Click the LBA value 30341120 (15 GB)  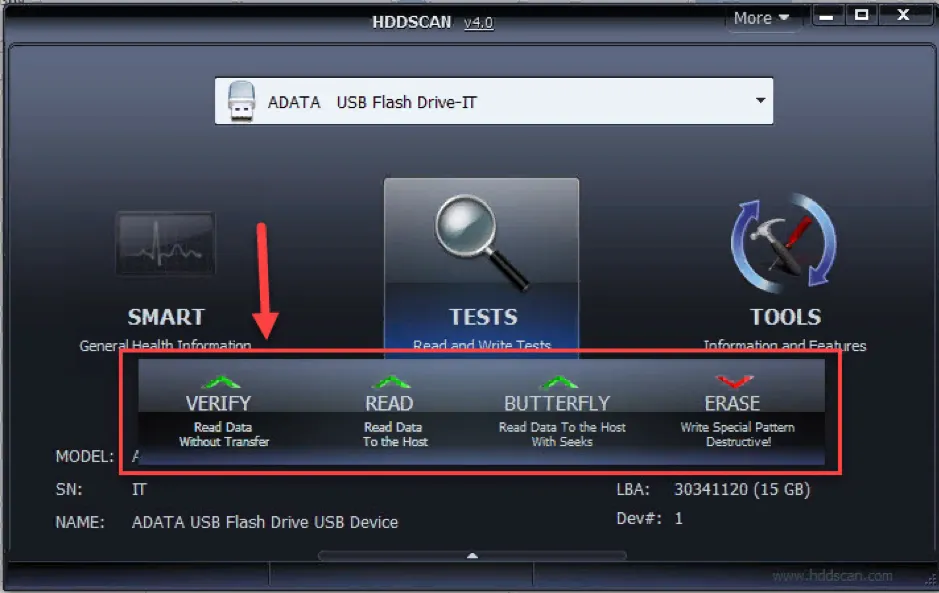pyautogui.click(x=742, y=489)
